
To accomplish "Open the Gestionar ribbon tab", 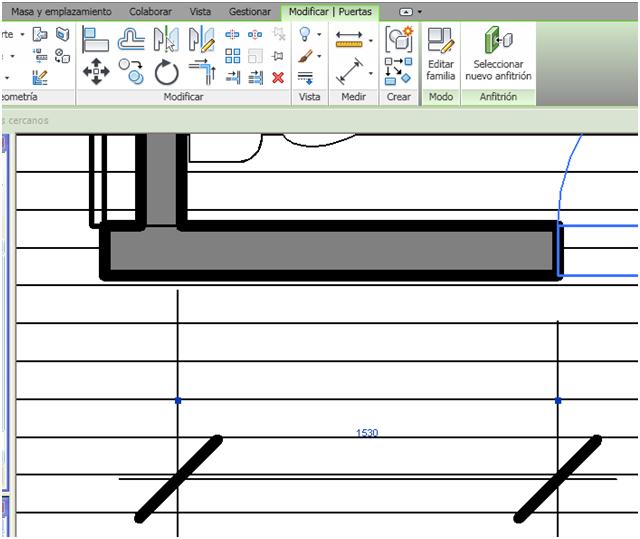I will [249, 11].
